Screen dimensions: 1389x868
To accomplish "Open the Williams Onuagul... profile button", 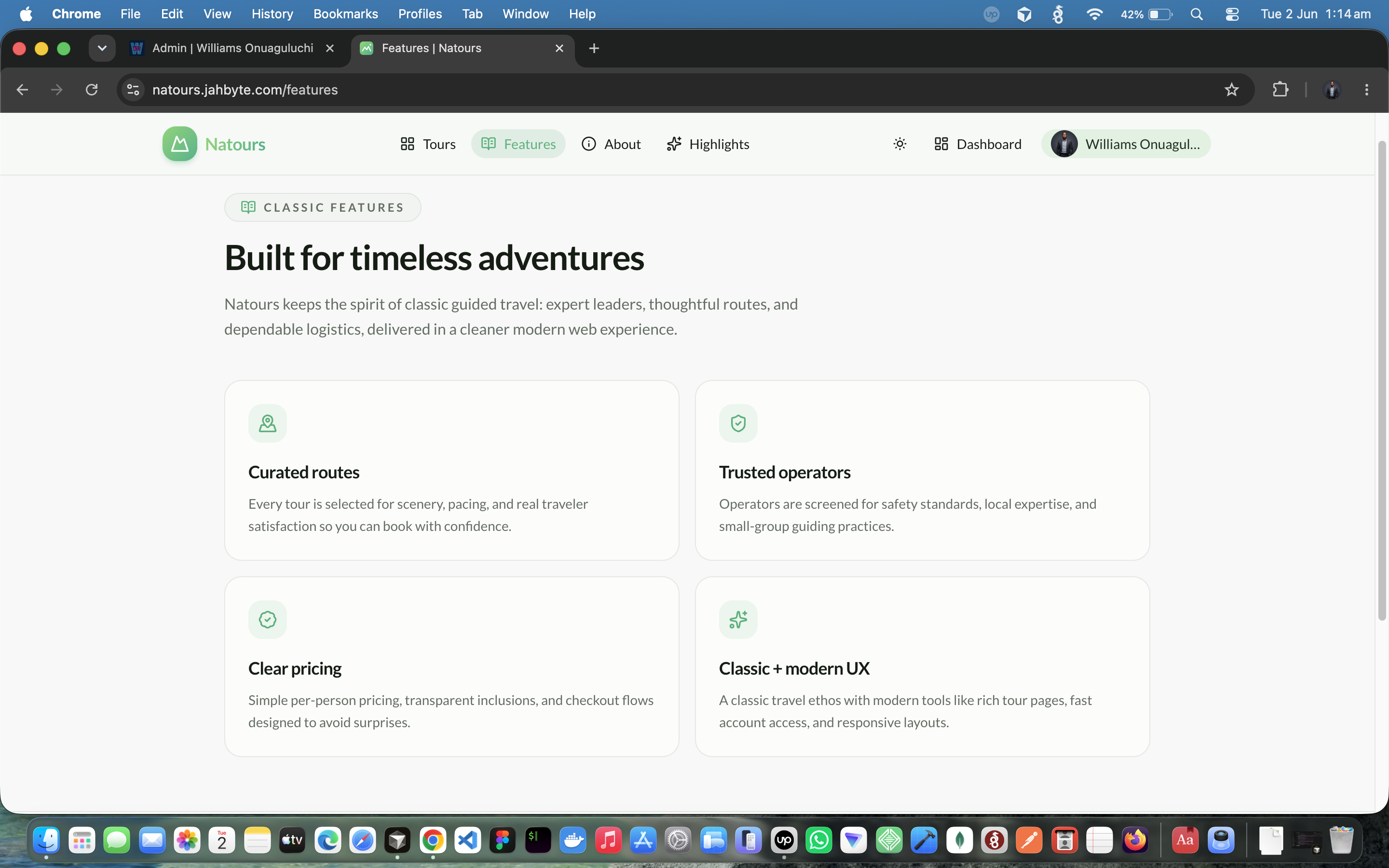I will [1126, 144].
